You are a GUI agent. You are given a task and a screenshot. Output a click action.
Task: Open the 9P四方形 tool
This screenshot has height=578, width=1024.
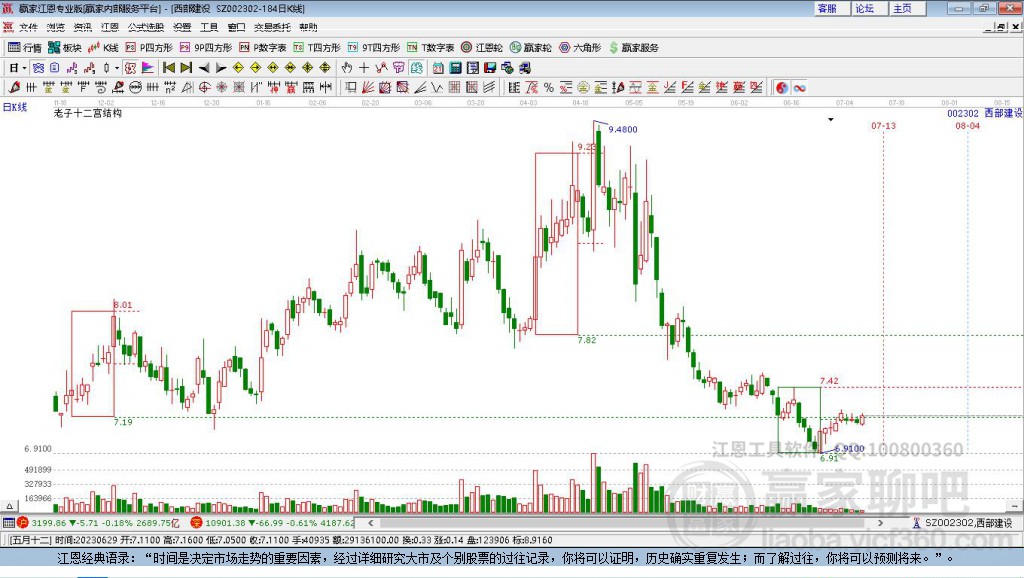(x=206, y=48)
